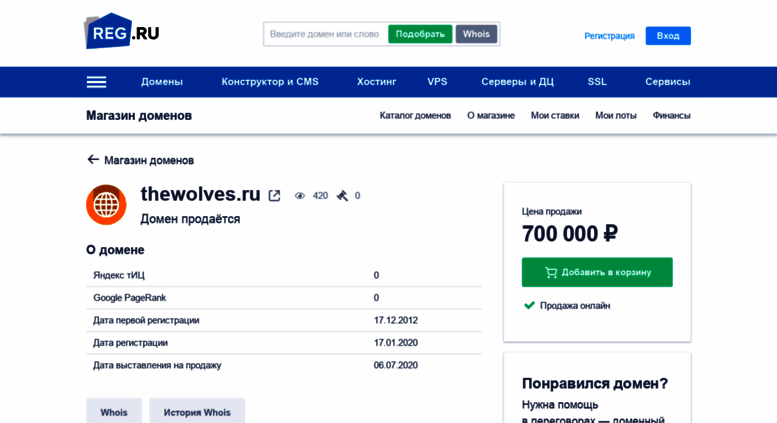
Task: Open thewolves.ru external link icon
Action: click(274, 196)
